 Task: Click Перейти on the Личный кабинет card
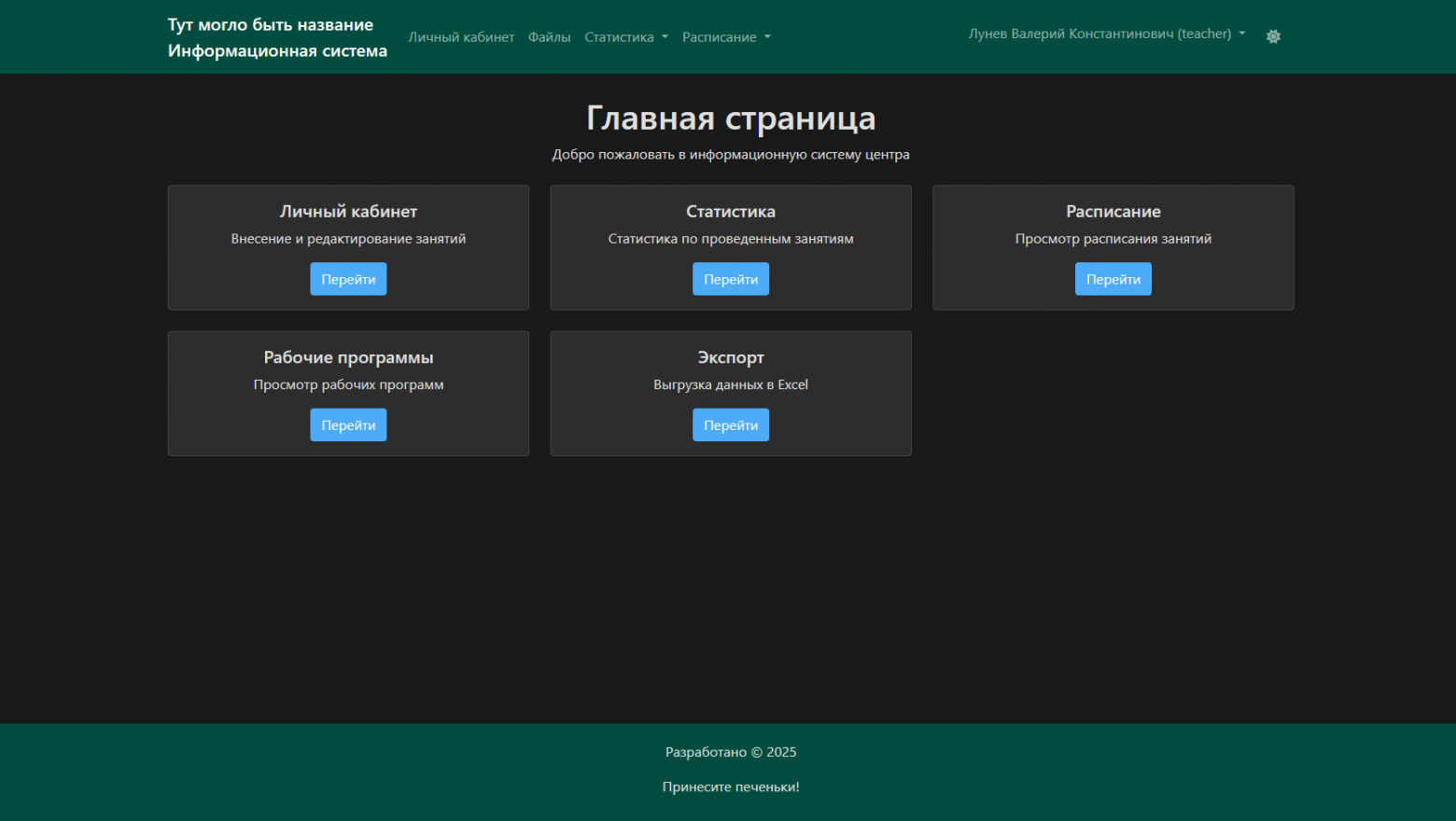pyautogui.click(x=348, y=278)
